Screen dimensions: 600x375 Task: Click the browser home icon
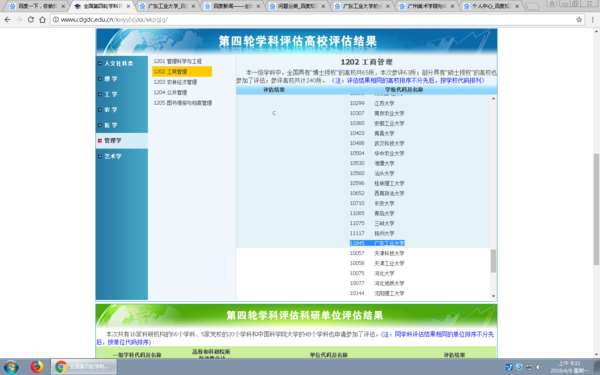pos(42,20)
